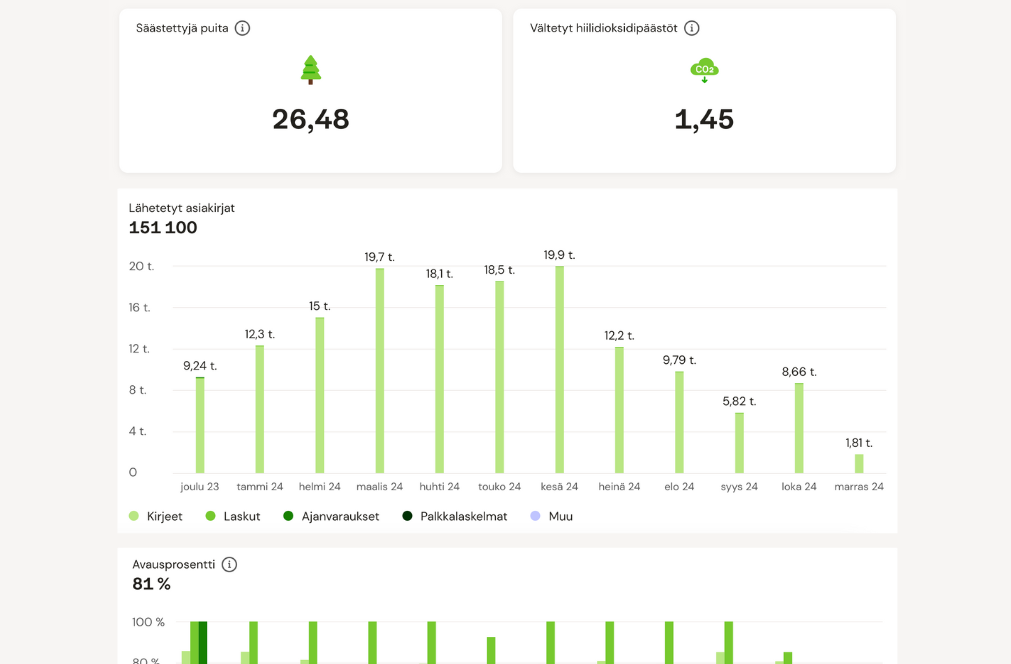Image resolution: width=1011 pixels, height=664 pixels.
Task: Open info tooltip for Vältetyt hiilidioksidipäästöt
Action: (691, 28)
